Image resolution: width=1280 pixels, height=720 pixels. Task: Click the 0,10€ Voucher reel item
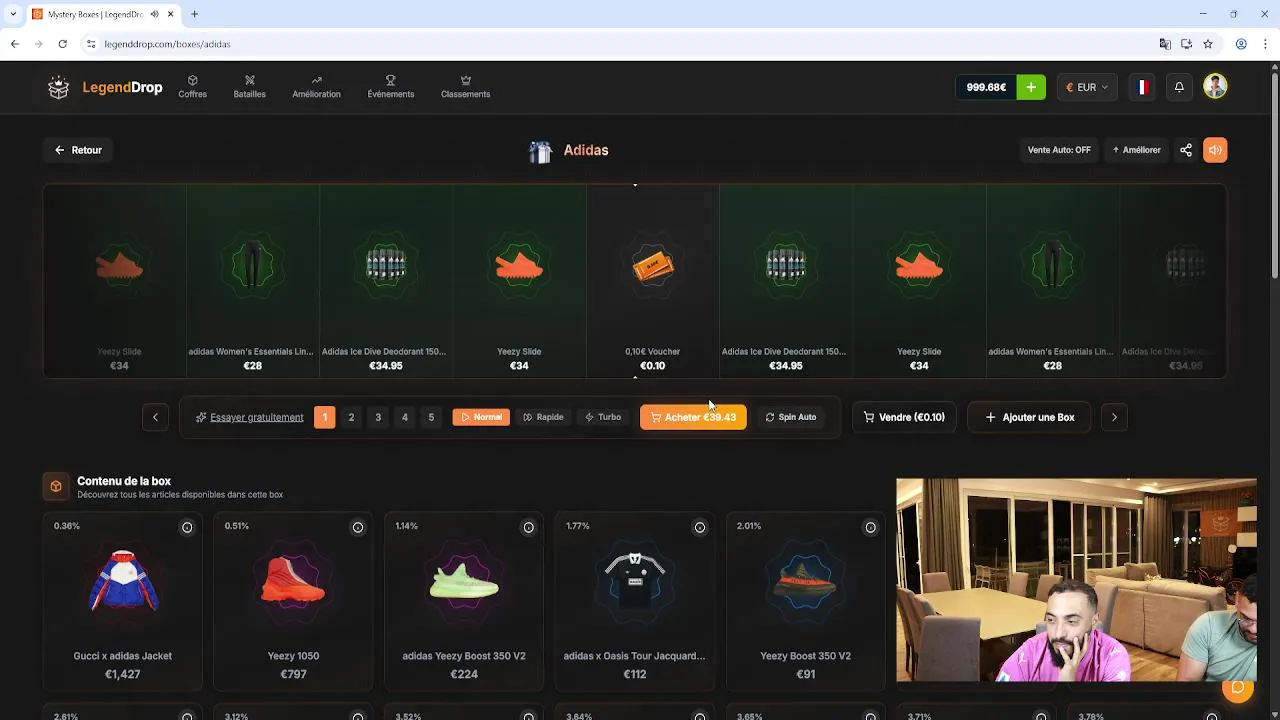point(652,280)
